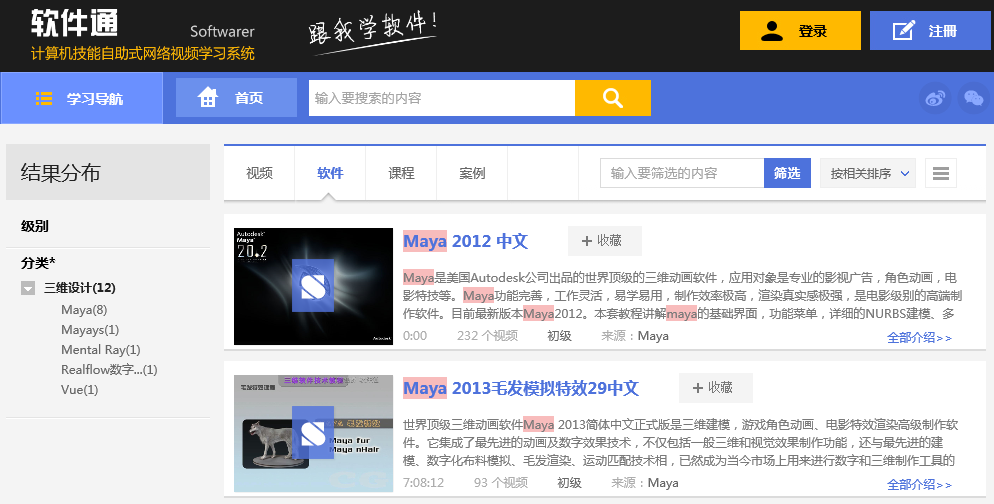Add Maya 2013毛发模拟特效 to 收藏
The image size is (994, 504).
716,388
